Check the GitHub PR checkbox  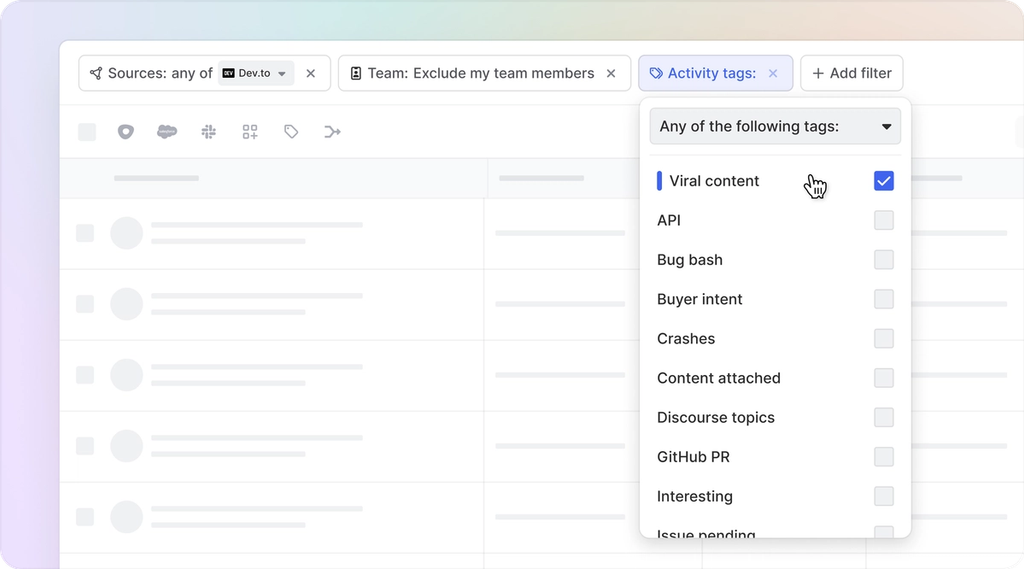(x=884, y=457)
